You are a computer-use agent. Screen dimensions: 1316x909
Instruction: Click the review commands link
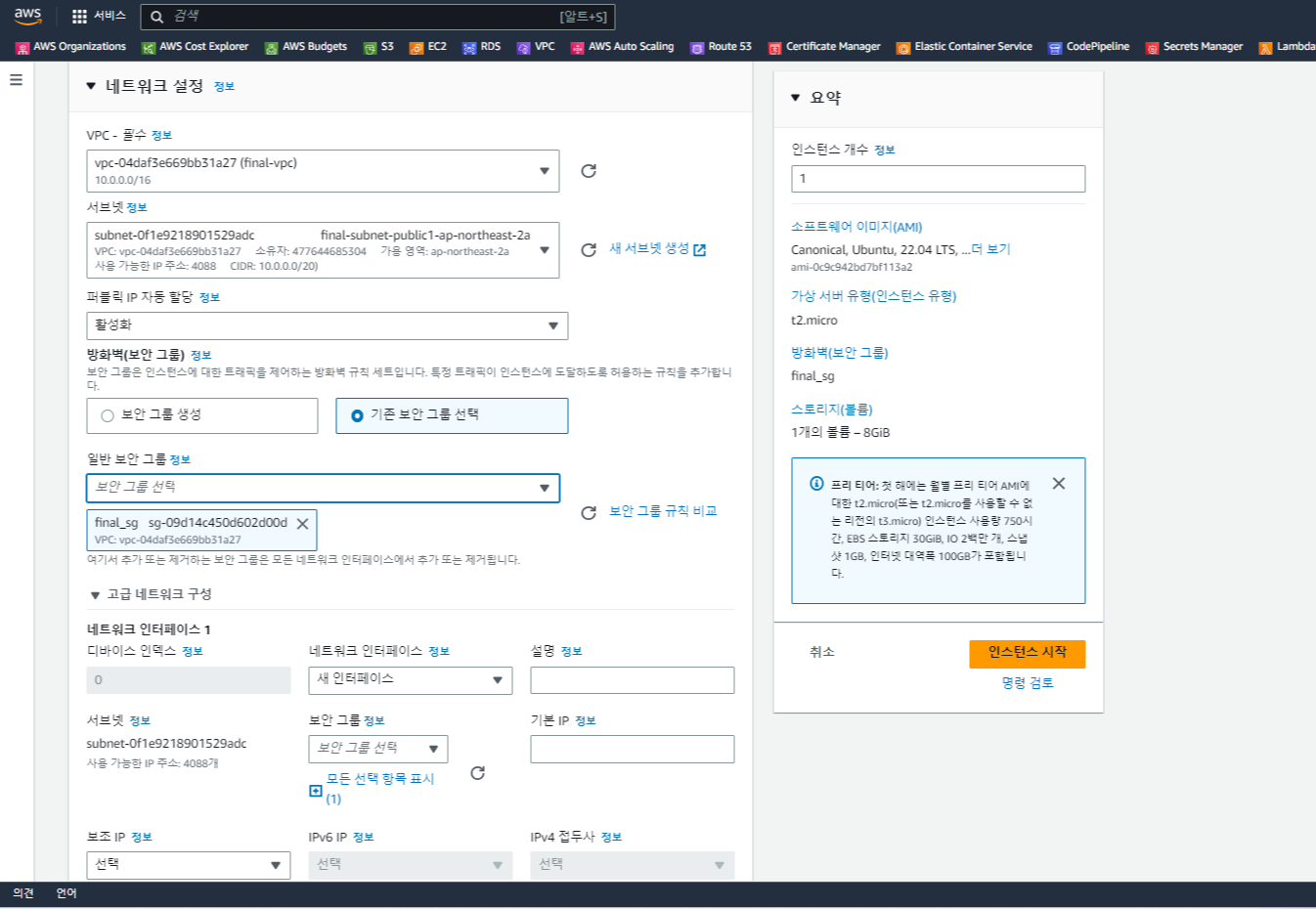[x=1028, y=683]
